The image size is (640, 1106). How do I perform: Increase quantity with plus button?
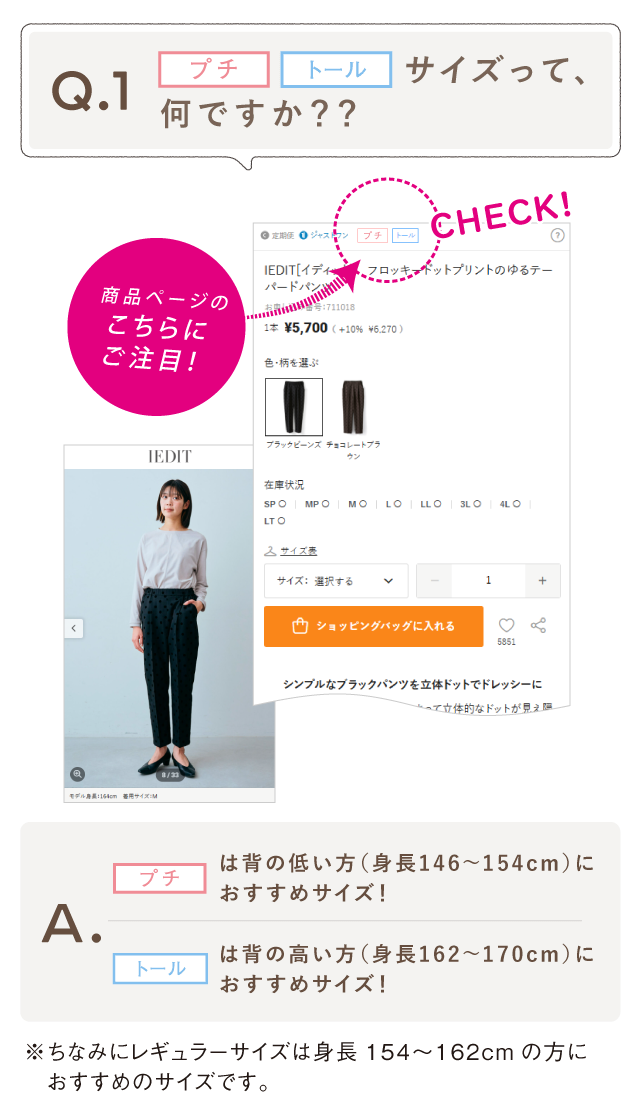point(542,581)
